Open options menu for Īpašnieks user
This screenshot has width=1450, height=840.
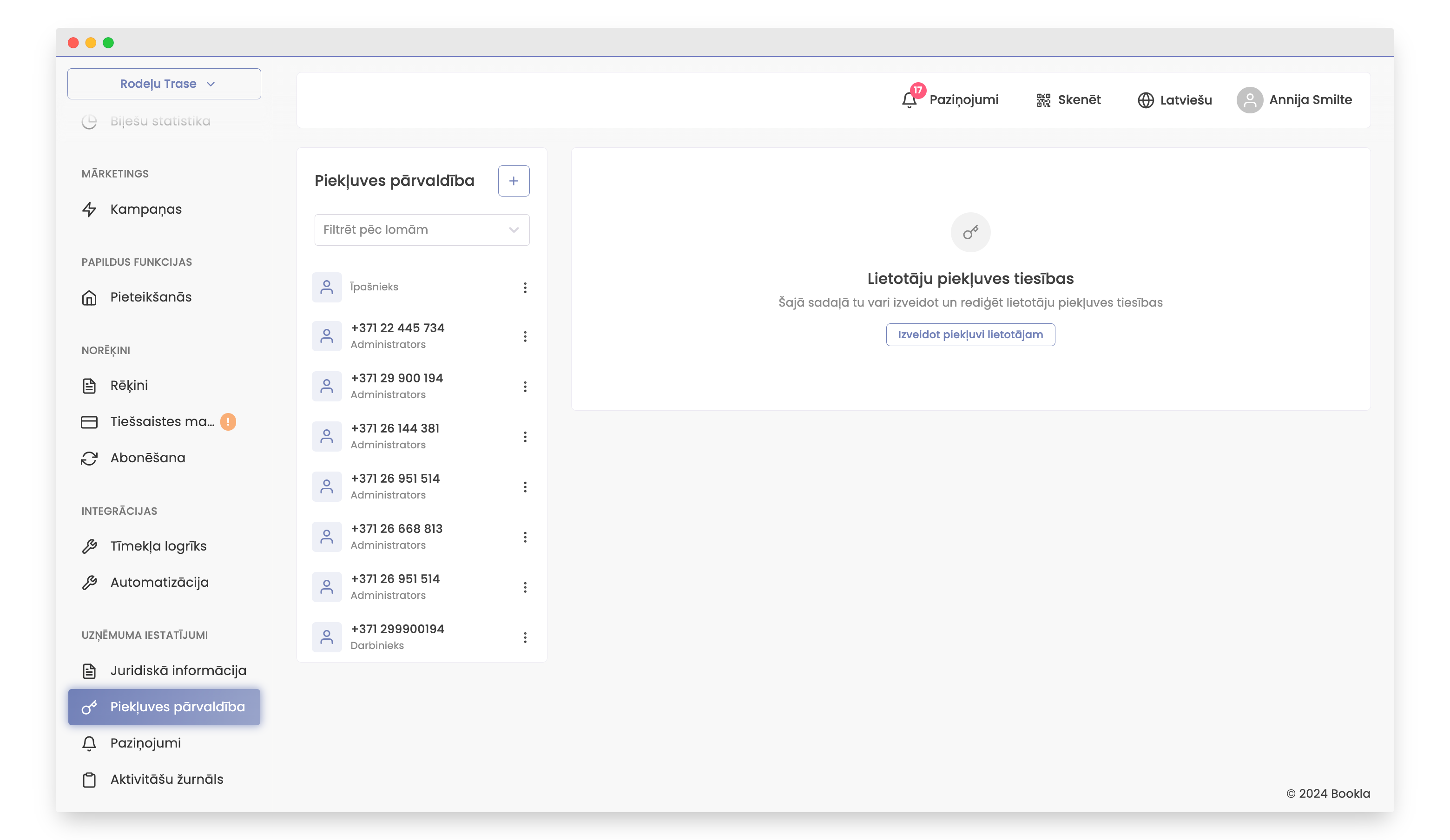click(525, 287)
